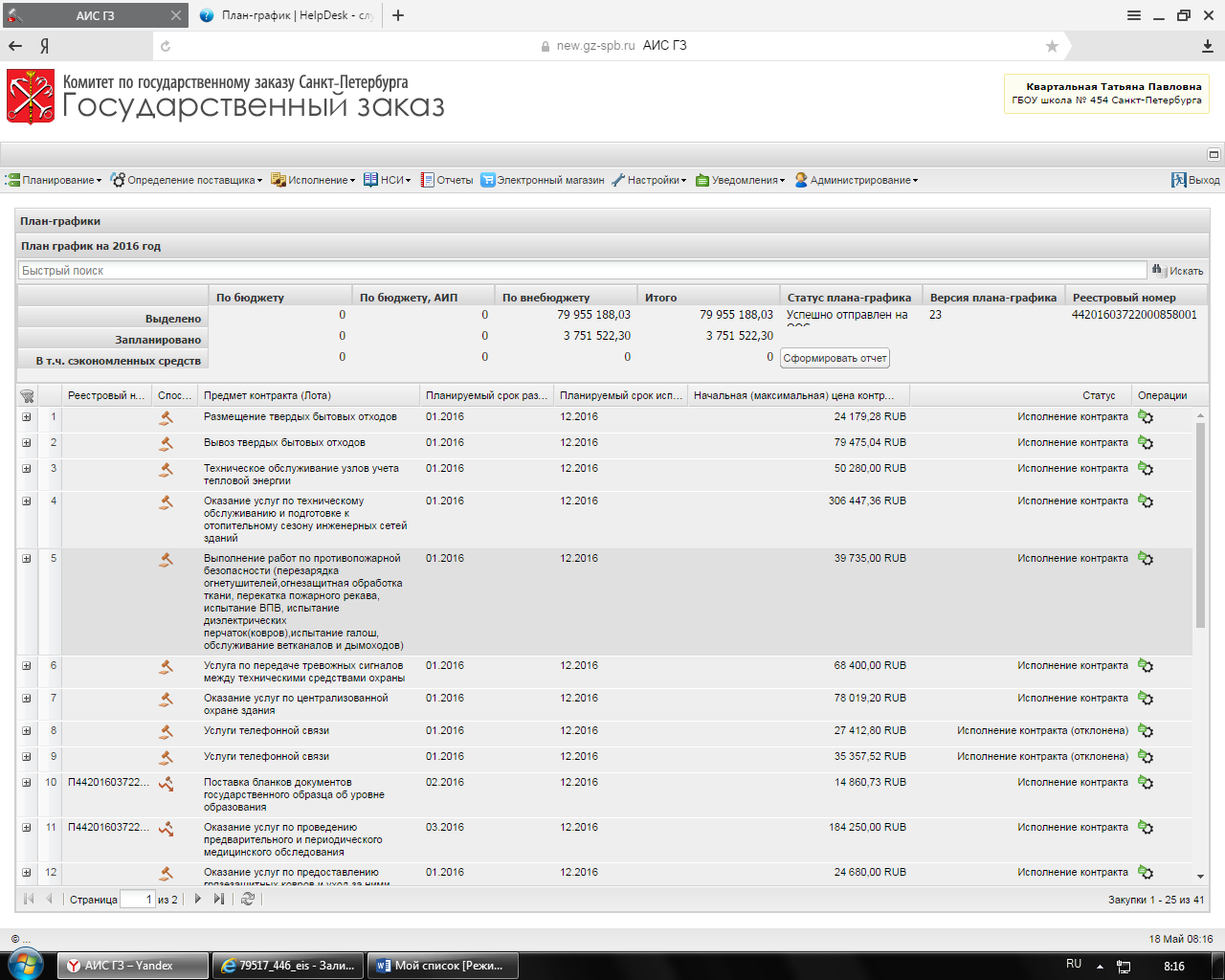The width and height of the screenshot is (1225, 980).
Task: Open the Администрирование menu
Action: coord(857,180)
